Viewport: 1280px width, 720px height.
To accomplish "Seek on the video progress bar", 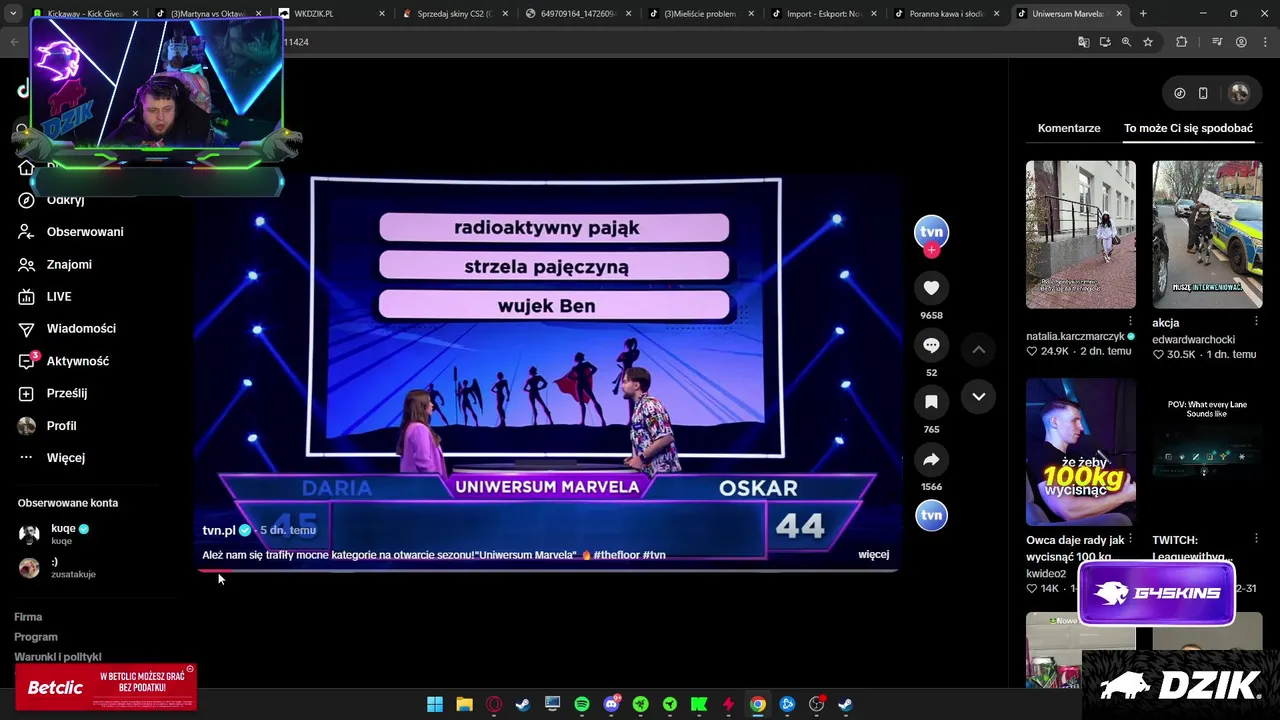I will [x=548, y=571].
